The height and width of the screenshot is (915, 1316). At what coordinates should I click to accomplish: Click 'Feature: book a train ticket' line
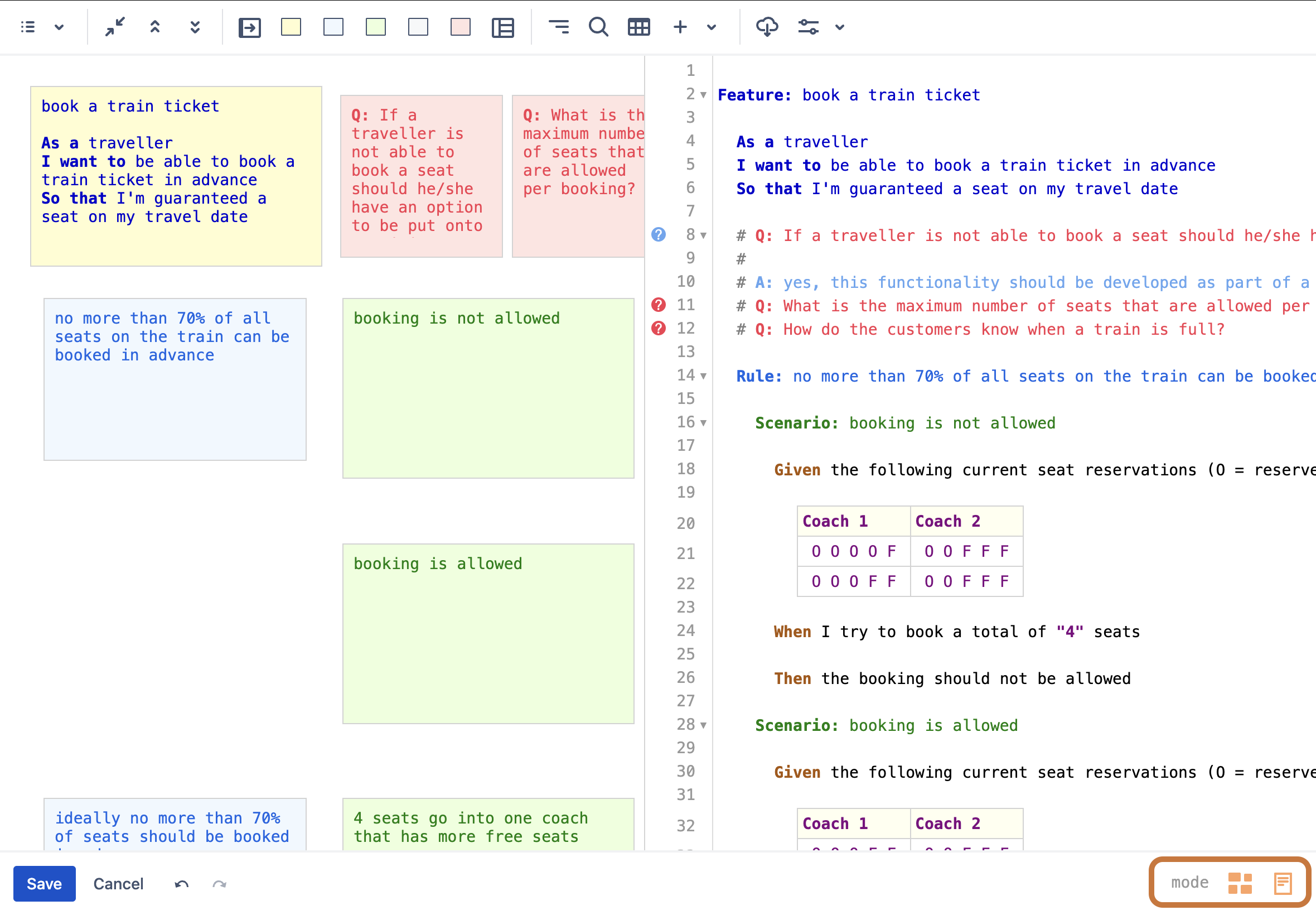[849, 95]
